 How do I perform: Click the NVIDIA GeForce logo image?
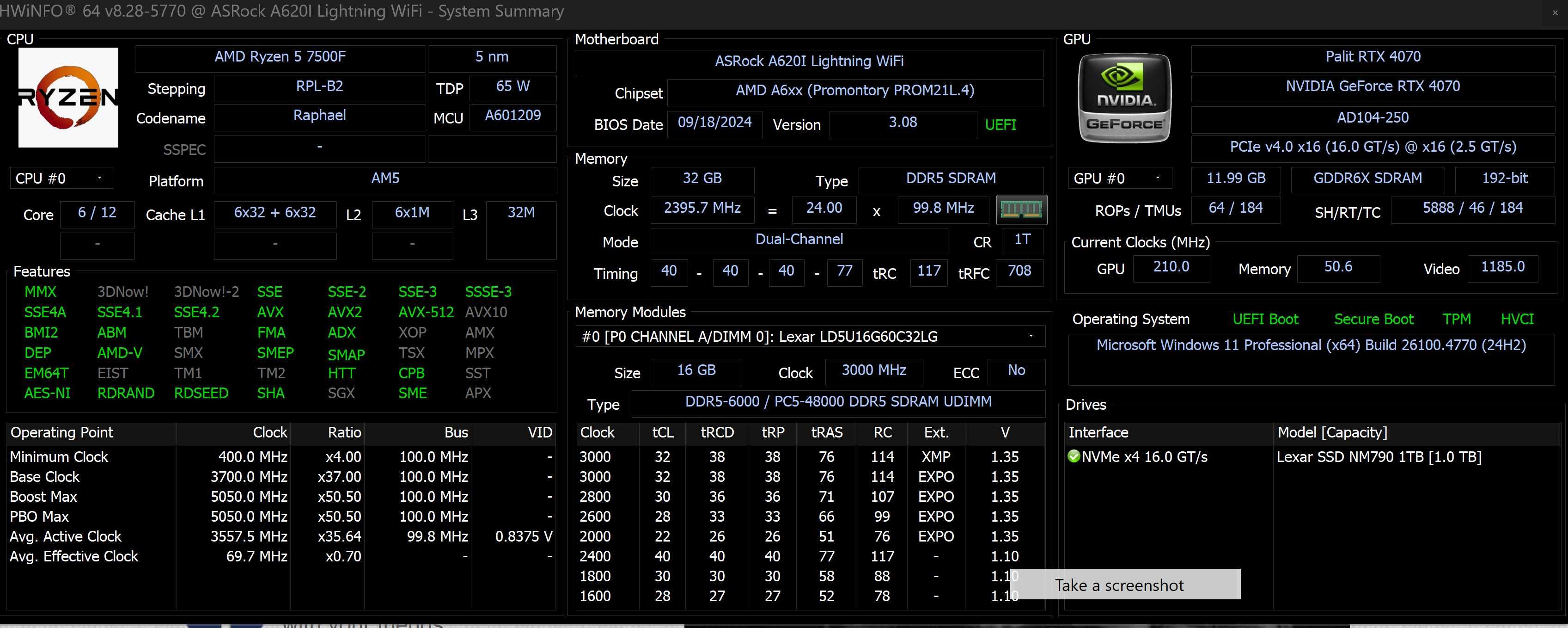click(x=1124, y=98)
